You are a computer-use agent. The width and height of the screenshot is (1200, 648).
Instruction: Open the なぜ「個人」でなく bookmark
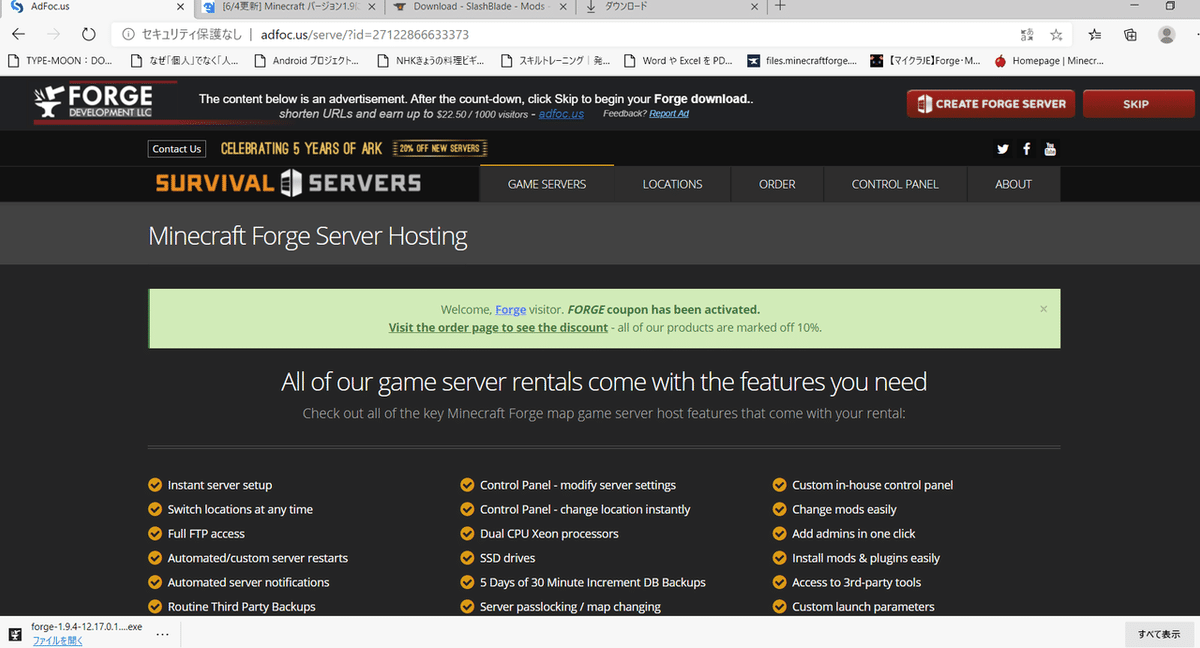tap(183, 61)
